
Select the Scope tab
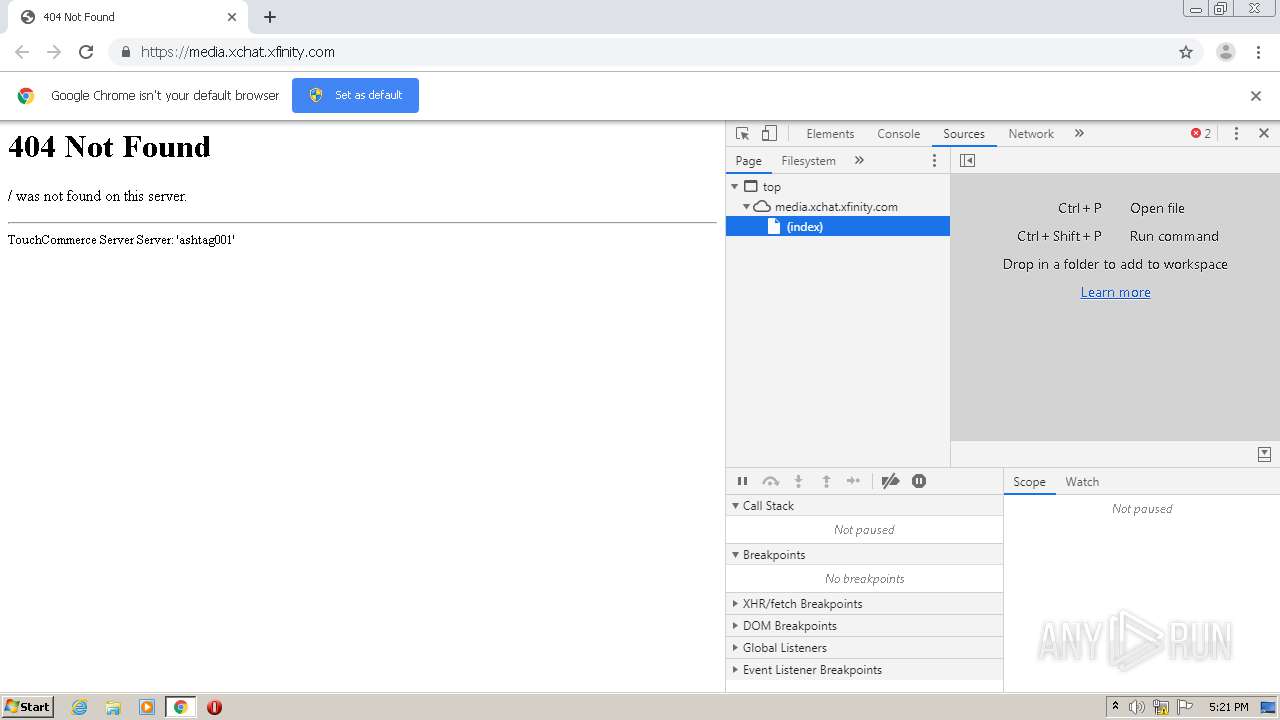click(x=1029, y=482)
